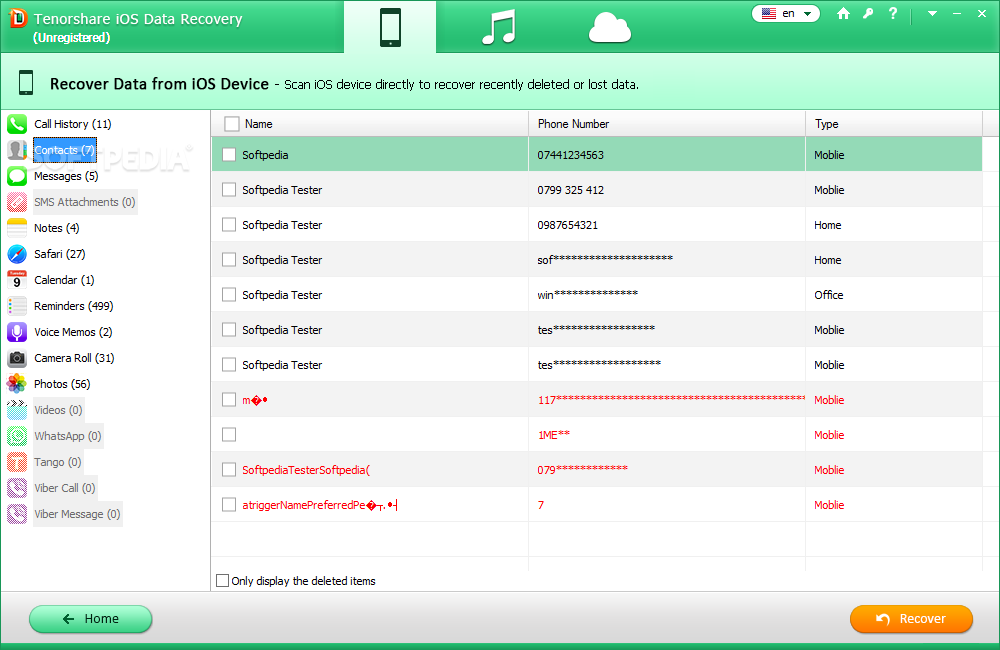Check the box for 1ME** deleted contact
The width and height of the screenshot is (1000, 650).
[x=229, y=434]
